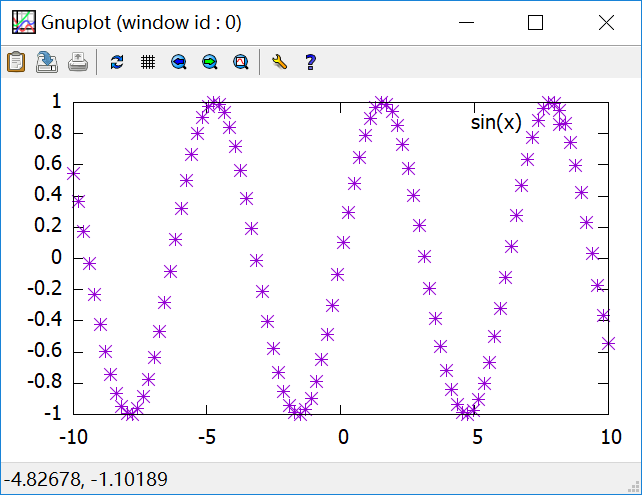Click the y-axis label -0.6

(45, 350)
